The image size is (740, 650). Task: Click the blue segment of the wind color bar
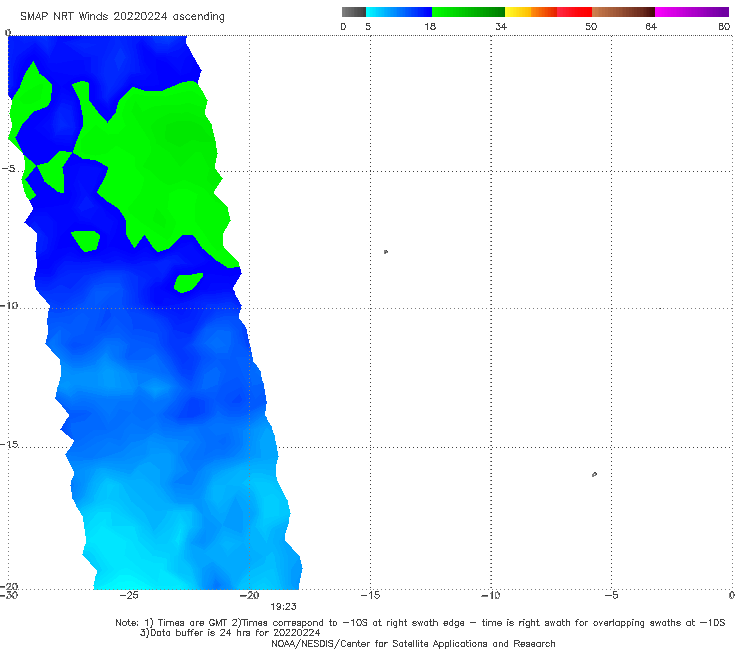pyautogui.click(x=399, y=12)
